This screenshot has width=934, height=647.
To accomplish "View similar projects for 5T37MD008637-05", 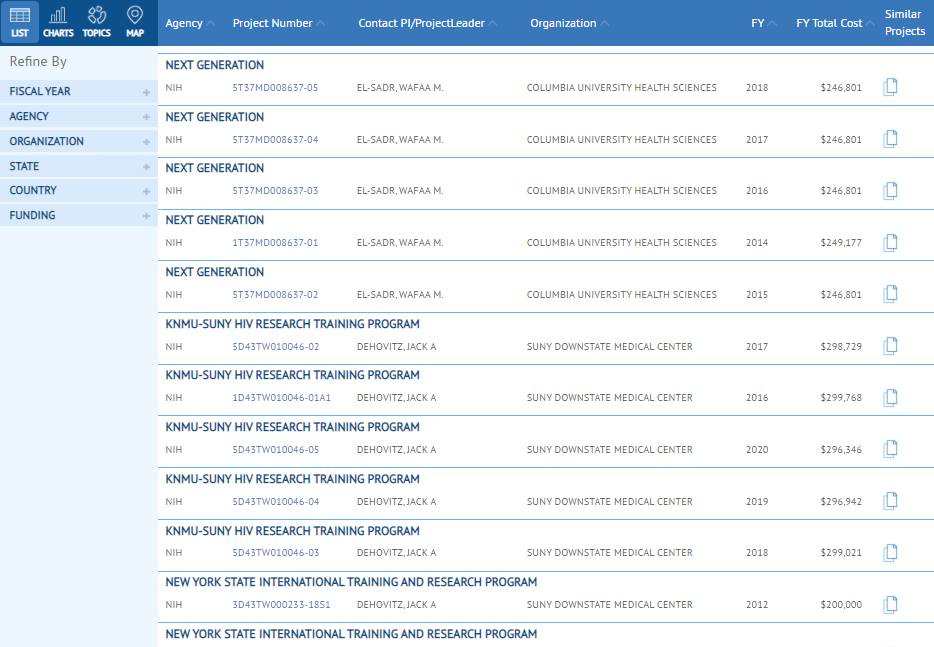I will (x=890, y=87).
